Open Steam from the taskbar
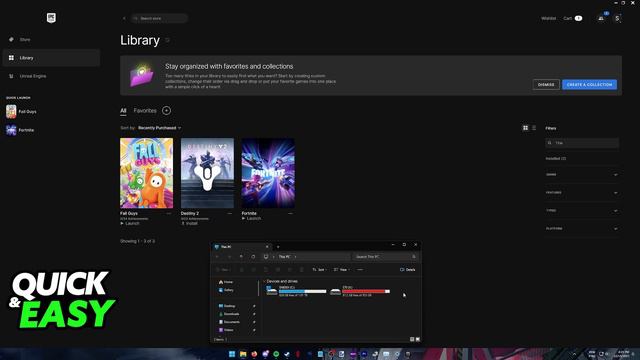The image size is (640, 360). (x=287, y=354)
